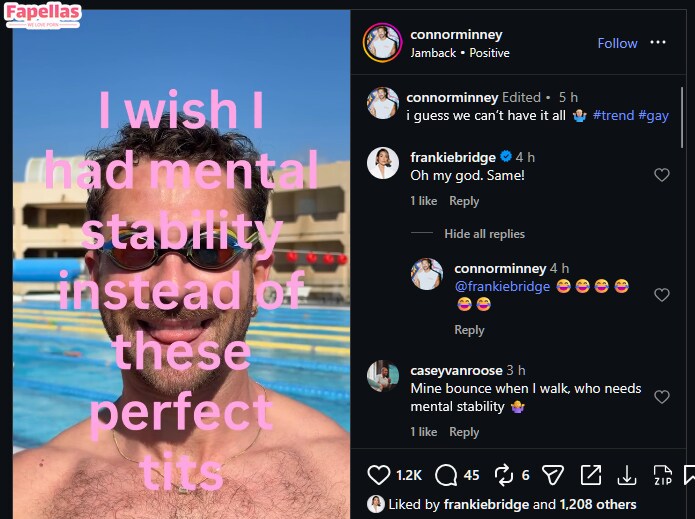Click the Fapellas site logo

click(x=43, y=15)
